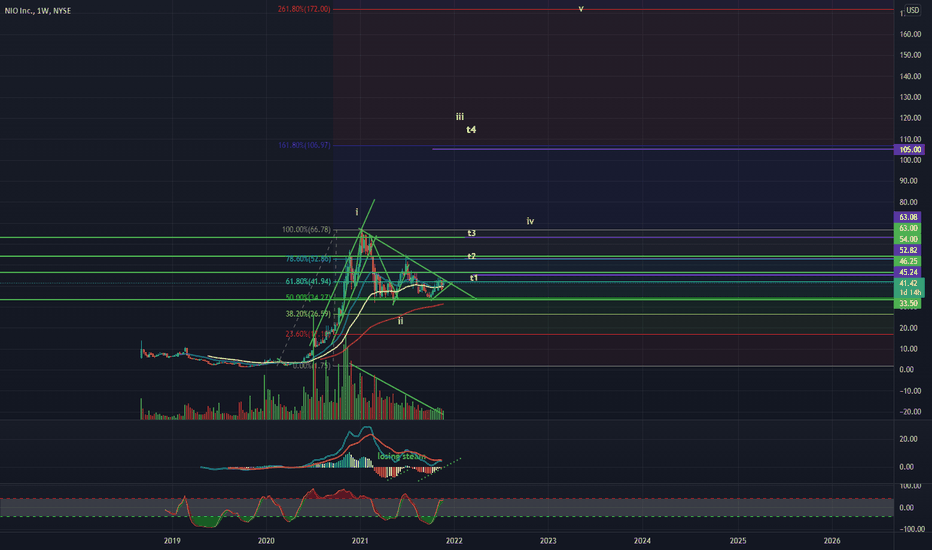Select the 33.50 green price label
This screenshot has height=550, width=932.
[908, 304]
